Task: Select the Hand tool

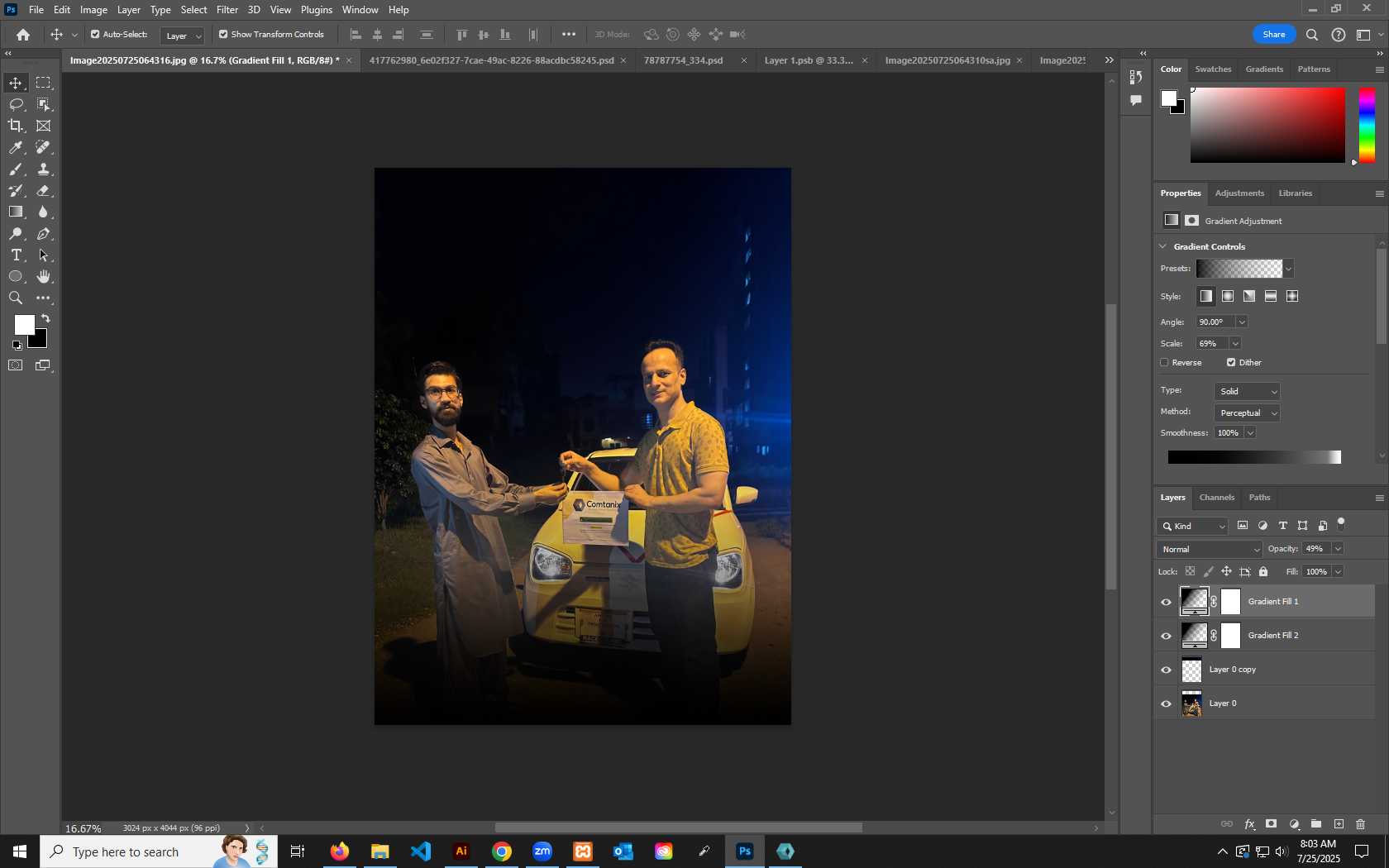Action: click(x=43, y=277)
